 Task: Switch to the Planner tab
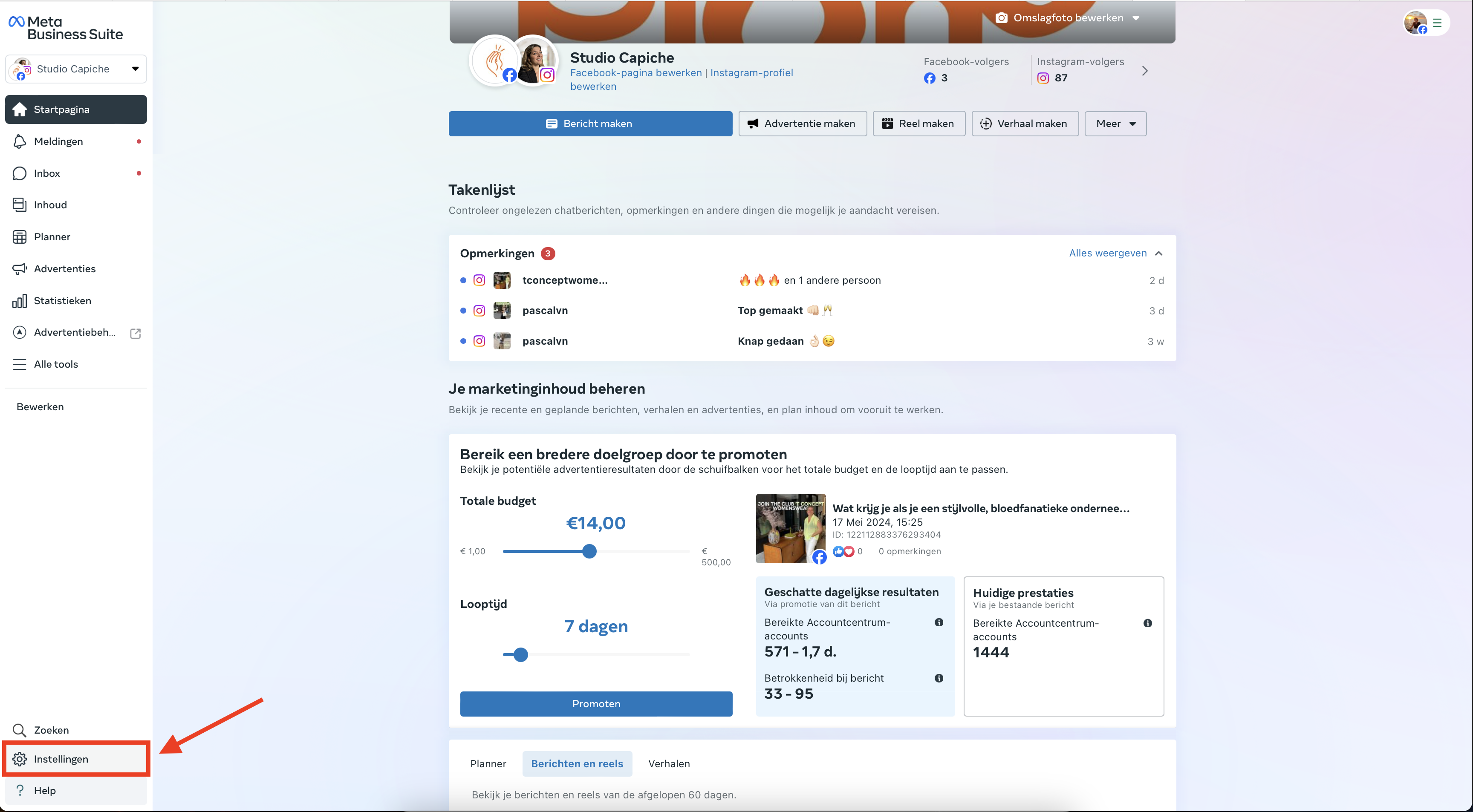(x=488, y=763)
